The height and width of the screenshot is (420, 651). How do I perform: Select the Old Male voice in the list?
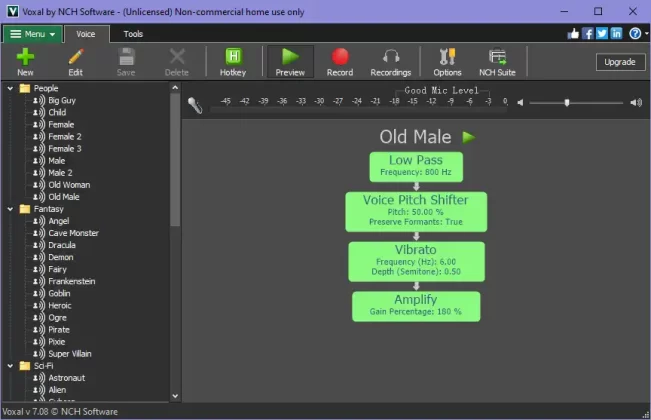64,197
